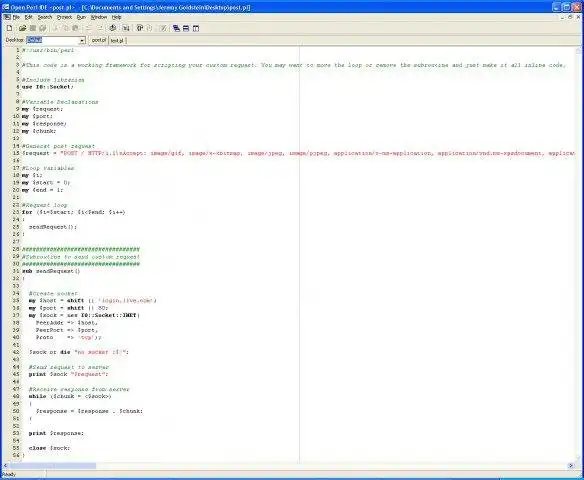This screenshot has height=480, width=584.
Task: Click the horizontal scrollbar thumb
Action: click(x=53, y=466)
